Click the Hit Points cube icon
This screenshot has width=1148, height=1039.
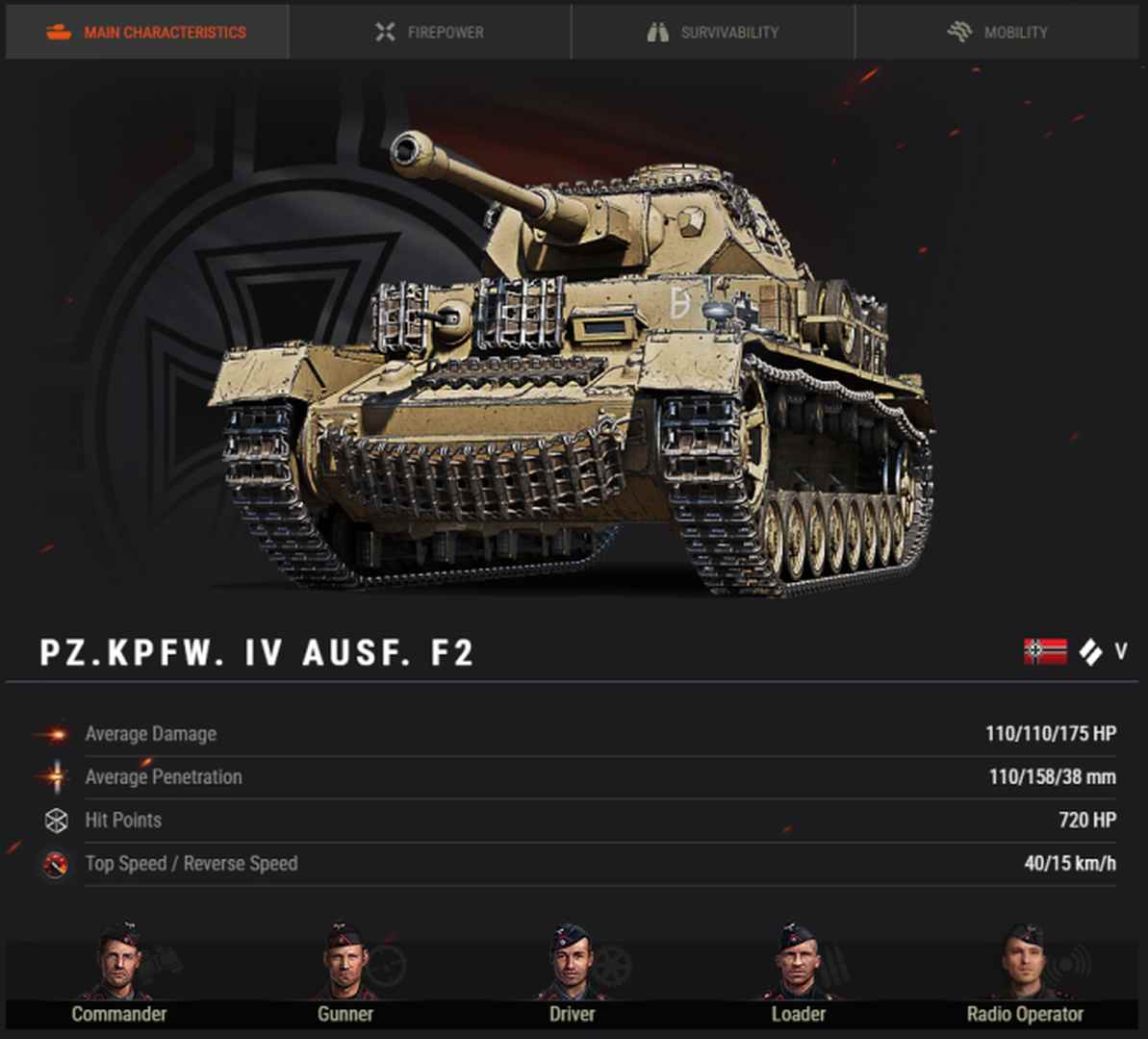tap(57, 820)
